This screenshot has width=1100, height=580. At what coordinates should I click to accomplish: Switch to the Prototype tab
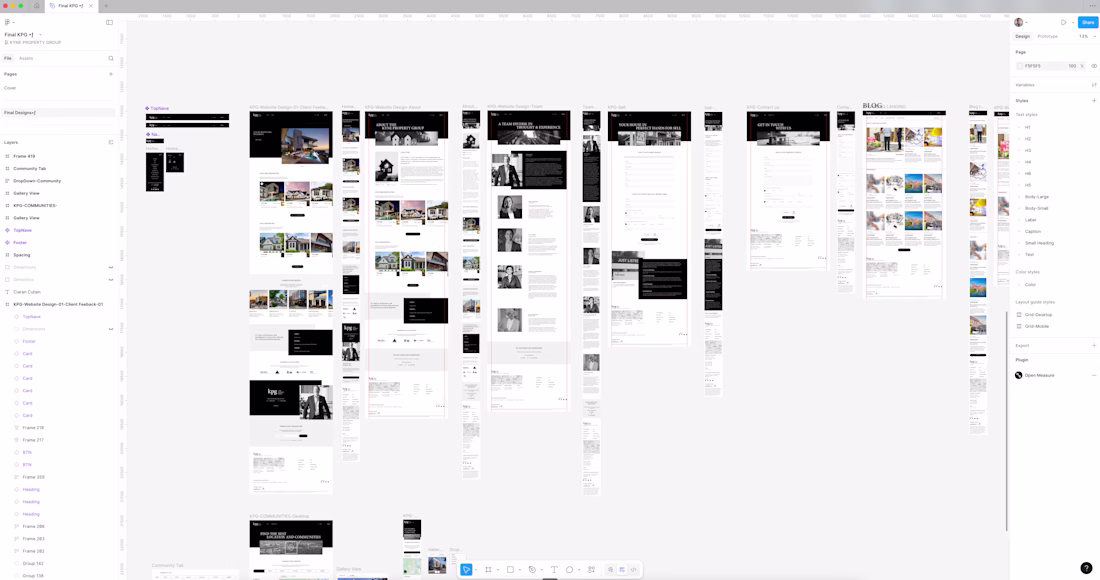[1047, 36]
